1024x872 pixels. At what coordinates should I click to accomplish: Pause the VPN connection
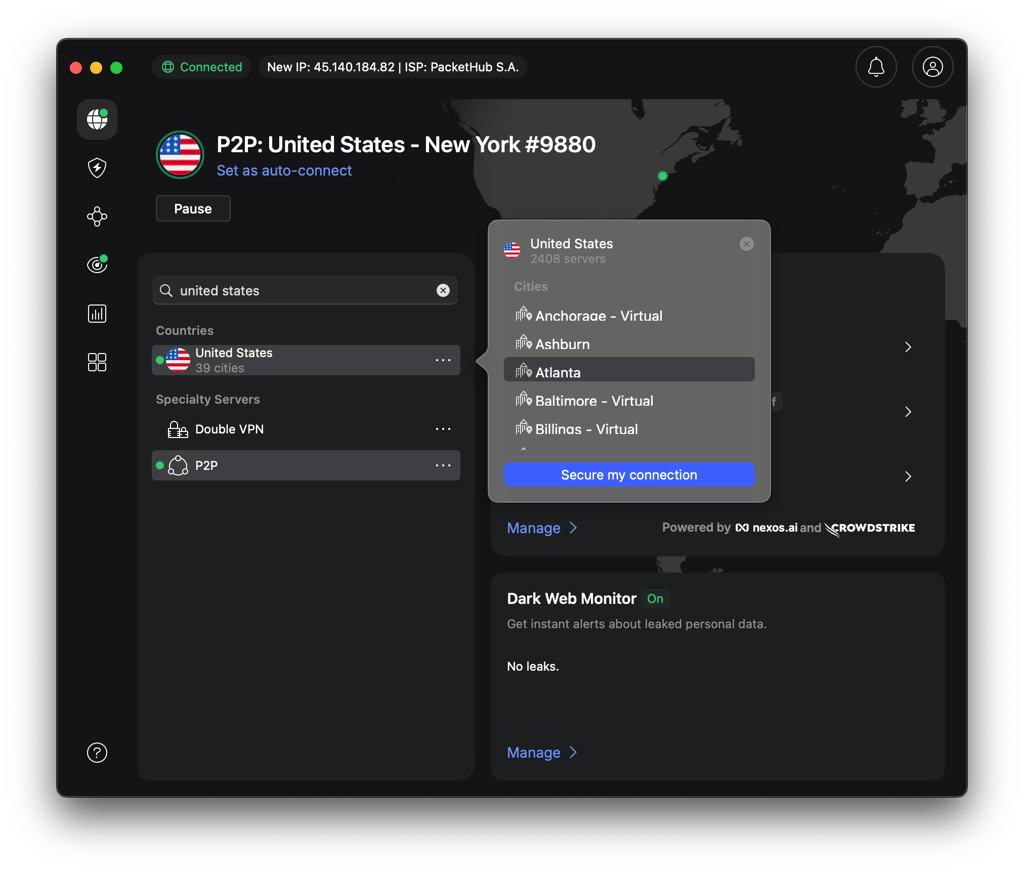pyautogui.click(x=193, y=208)
